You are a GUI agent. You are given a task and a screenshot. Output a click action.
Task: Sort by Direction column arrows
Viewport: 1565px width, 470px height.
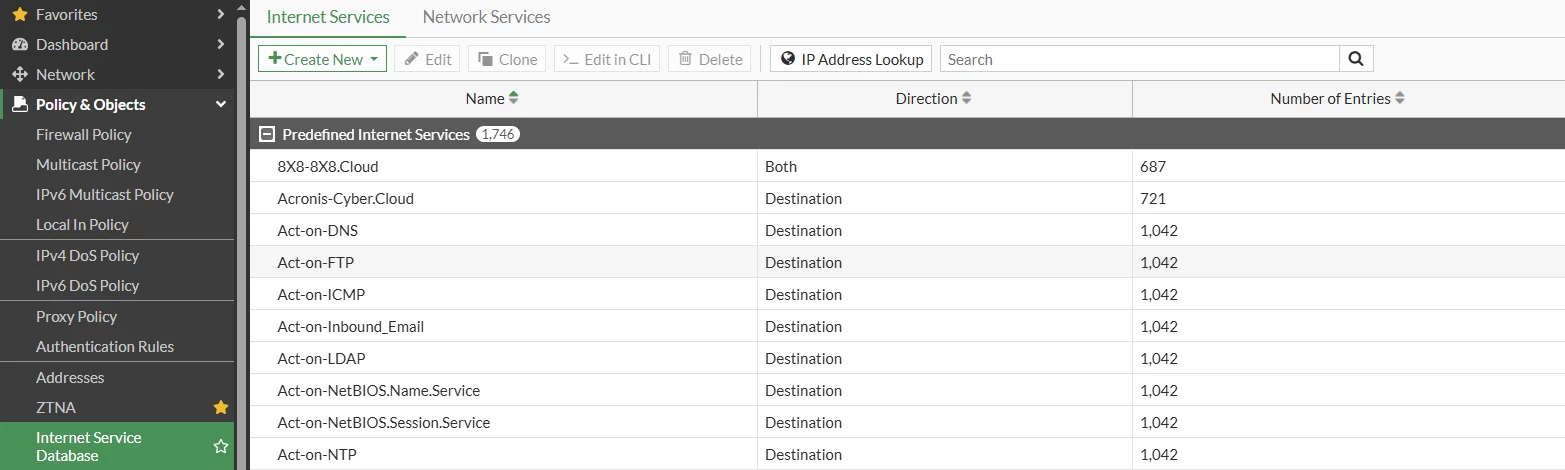point(966,98)
